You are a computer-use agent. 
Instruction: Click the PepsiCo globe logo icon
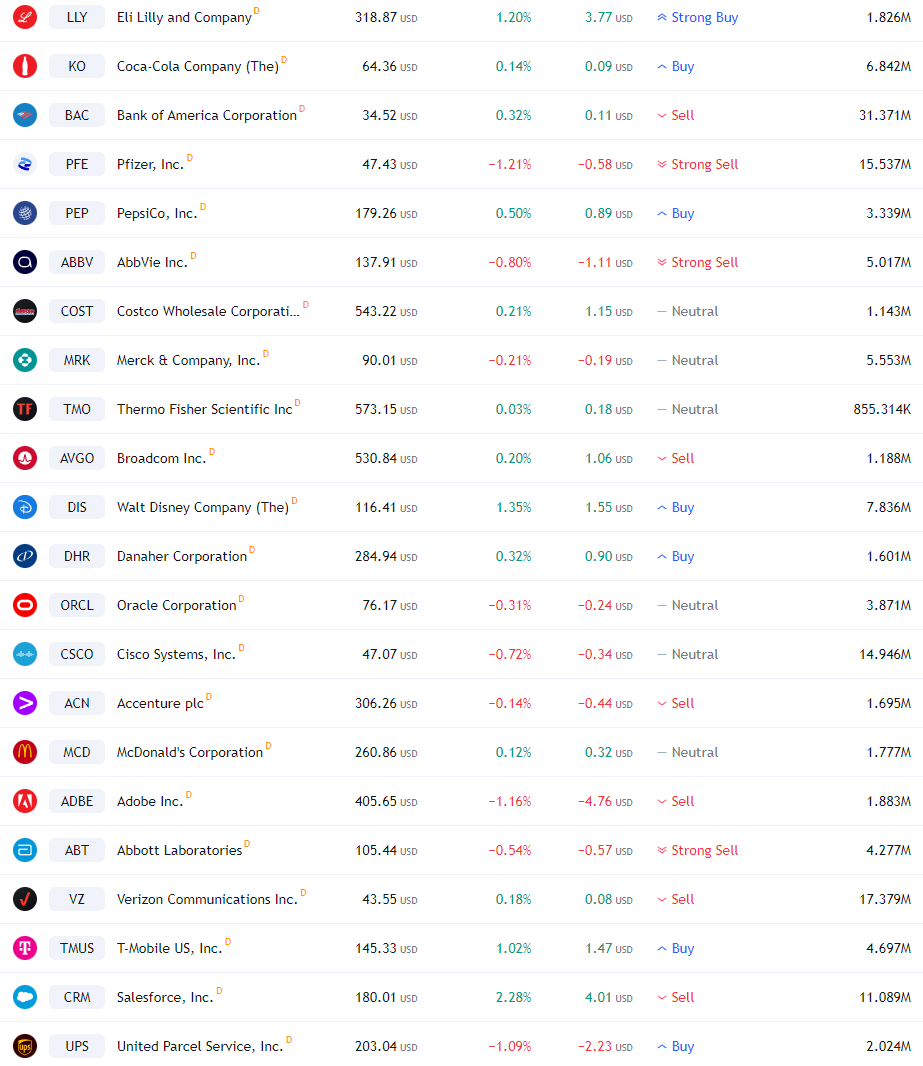coord(25,213)
